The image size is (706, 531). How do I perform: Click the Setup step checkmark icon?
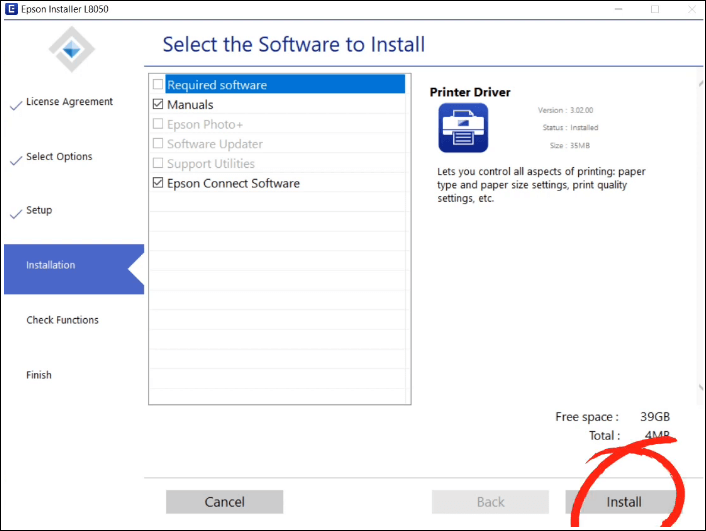click(15, 213)
